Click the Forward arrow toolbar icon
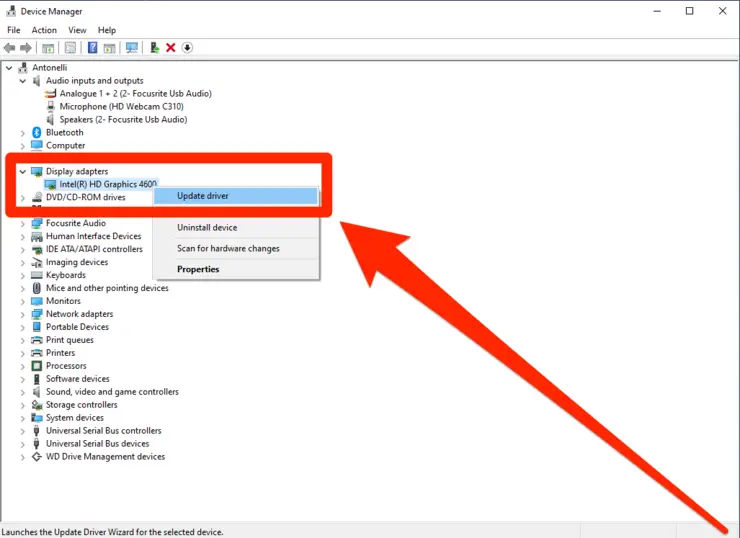The image size is (740, 538). (26, 48)
